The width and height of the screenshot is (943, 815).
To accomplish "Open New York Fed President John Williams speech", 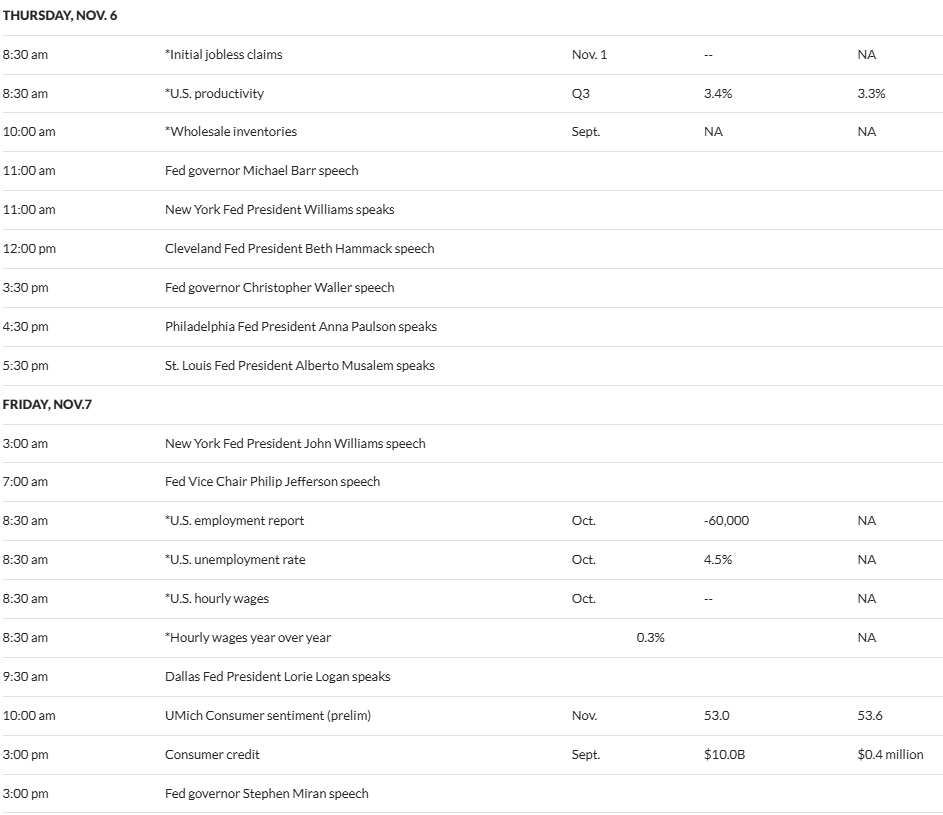I will (x=295, y=444).
